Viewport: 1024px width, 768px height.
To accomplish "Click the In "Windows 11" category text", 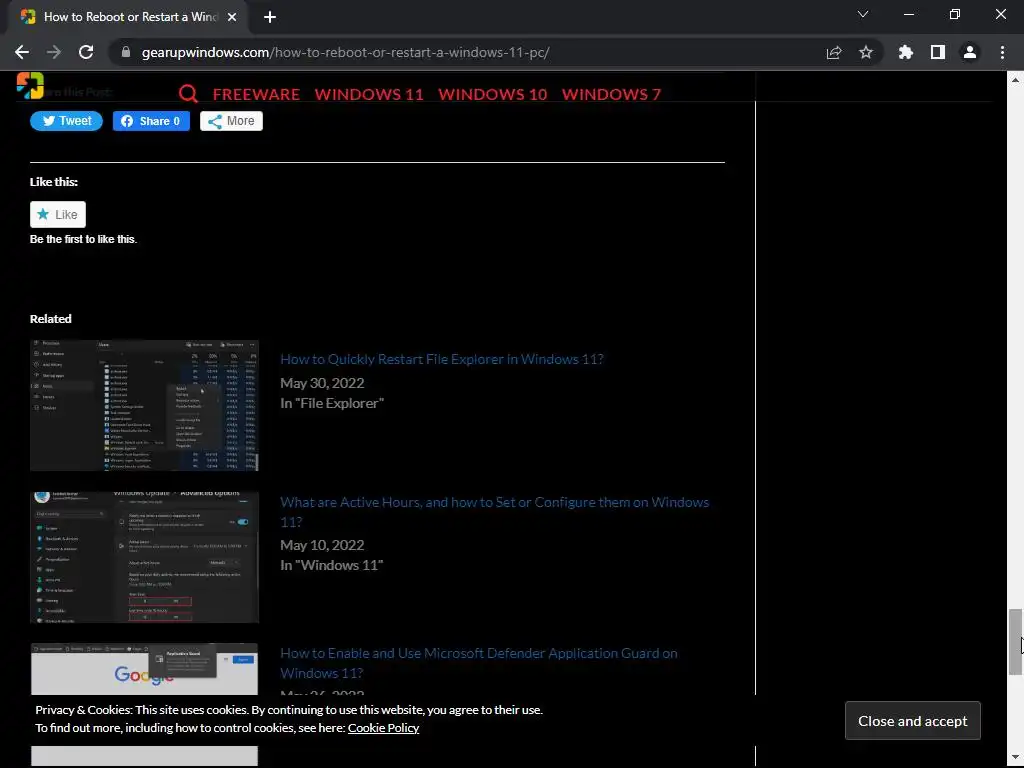I will pos(331,566).
